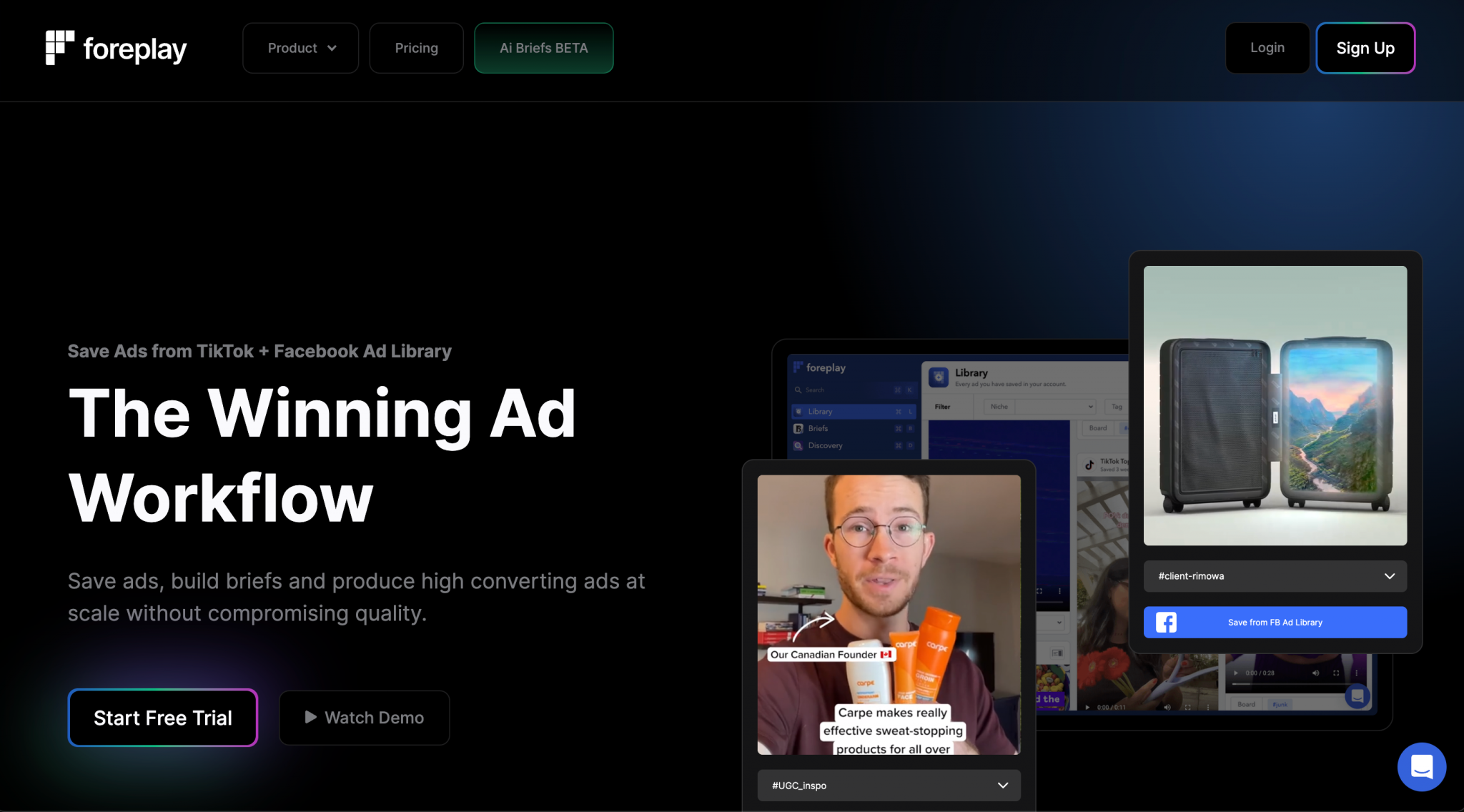1464x812 pixels.
Task: Open Ai Briefs BETA
Action: (x=543, y=48)
